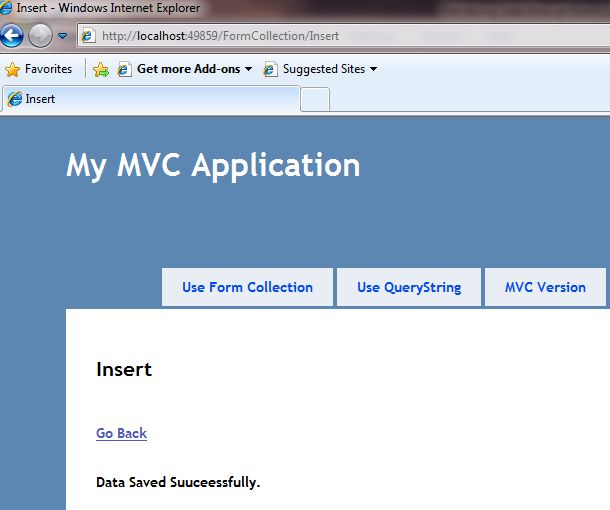Open the Use Form Collection menu tab

[247, 287]
